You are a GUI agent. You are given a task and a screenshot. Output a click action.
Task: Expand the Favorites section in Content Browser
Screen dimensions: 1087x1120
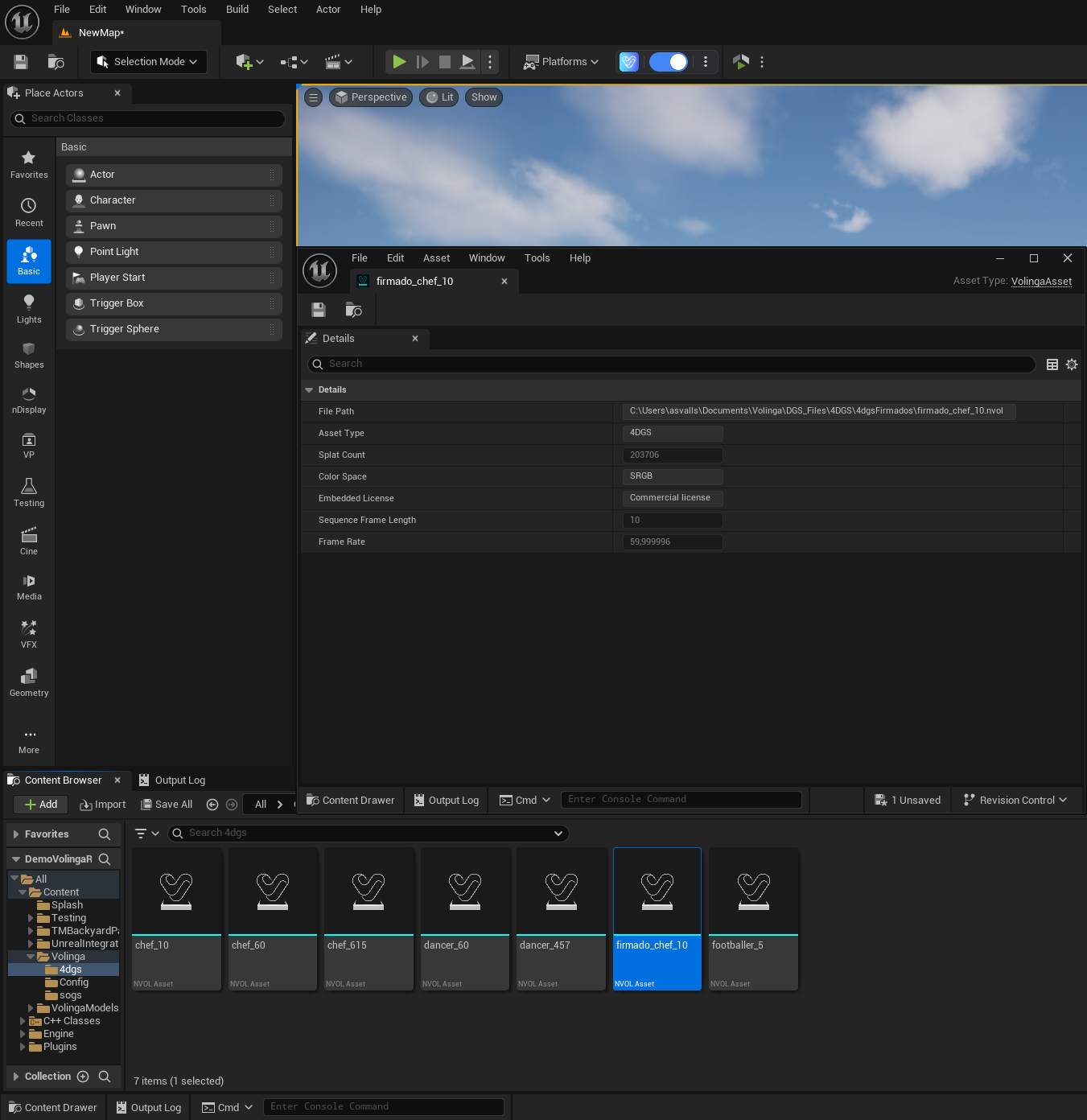tap(16, 834)
